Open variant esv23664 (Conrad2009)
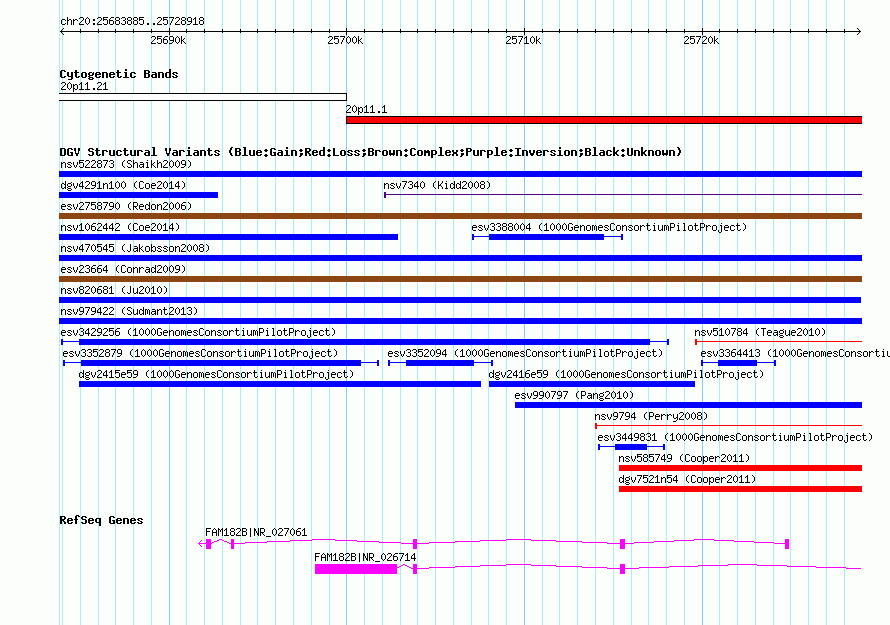890x625 pixels. coord(123,269)
